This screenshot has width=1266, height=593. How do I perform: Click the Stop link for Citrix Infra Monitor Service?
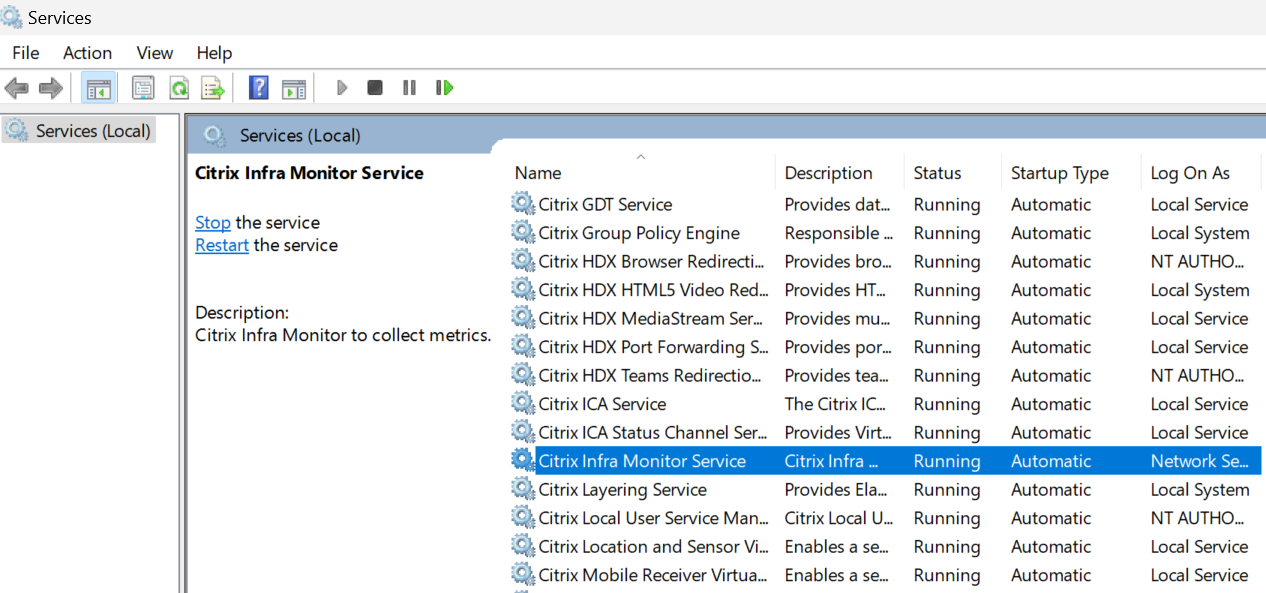point(212,222)
